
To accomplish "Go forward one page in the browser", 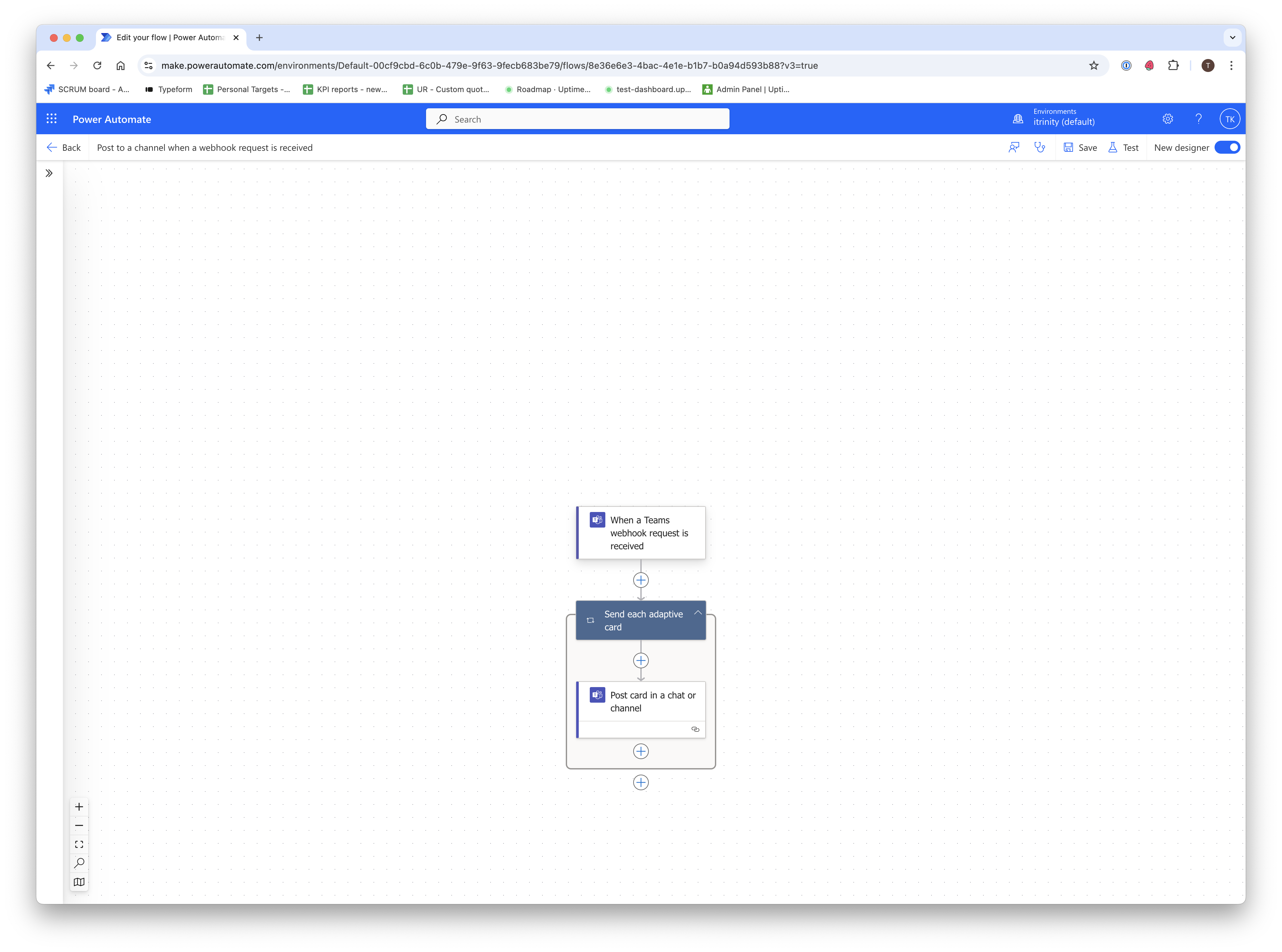I will tap(74, 65).
